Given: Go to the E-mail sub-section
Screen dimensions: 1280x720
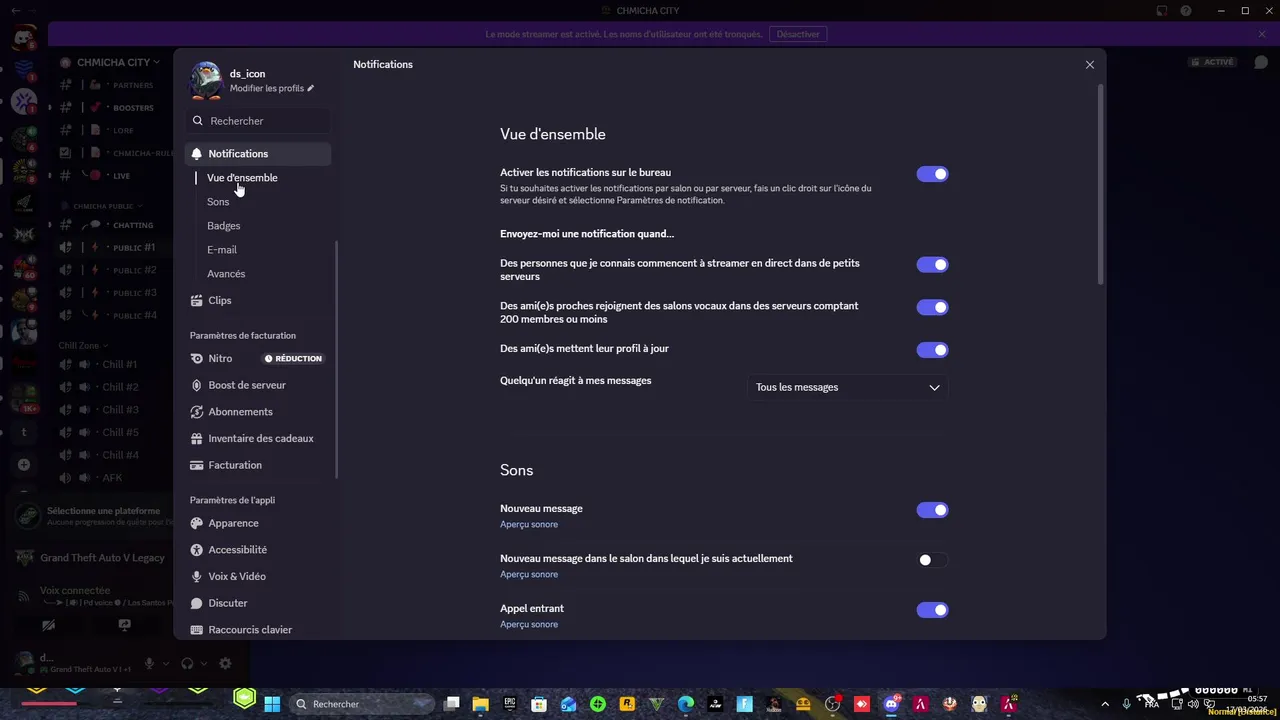Looking at the screenshot, I should pos(222,250).
